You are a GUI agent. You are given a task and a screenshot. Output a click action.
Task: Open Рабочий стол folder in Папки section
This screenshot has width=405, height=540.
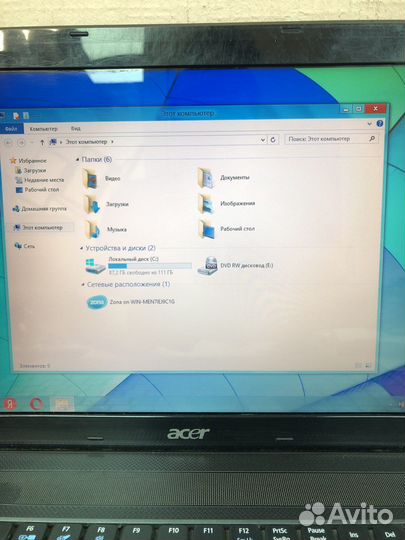(227, 229)
